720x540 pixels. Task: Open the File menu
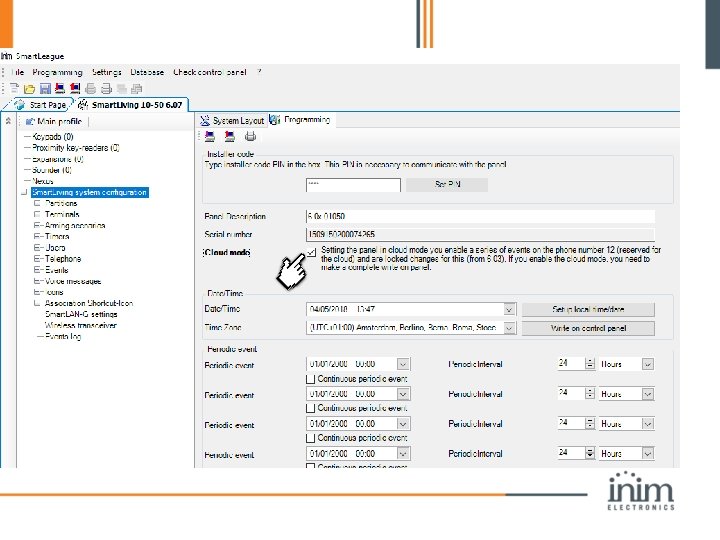18,72
